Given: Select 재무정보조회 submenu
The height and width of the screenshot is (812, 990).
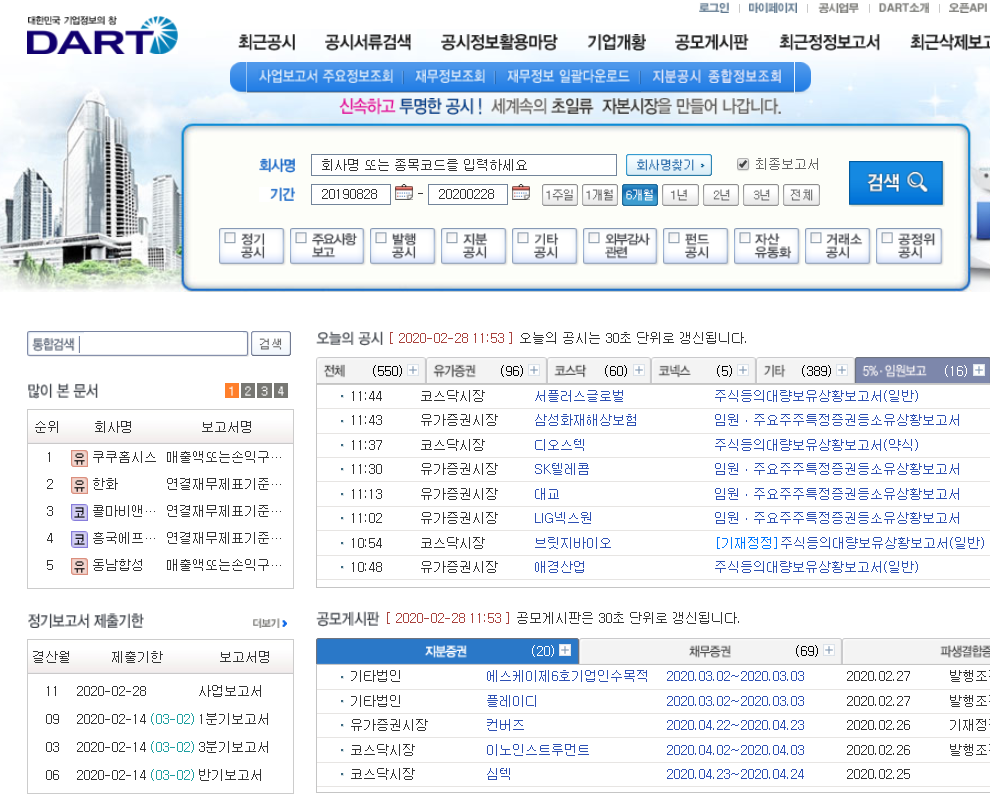Looking at the screenshot, I should 450,76.
